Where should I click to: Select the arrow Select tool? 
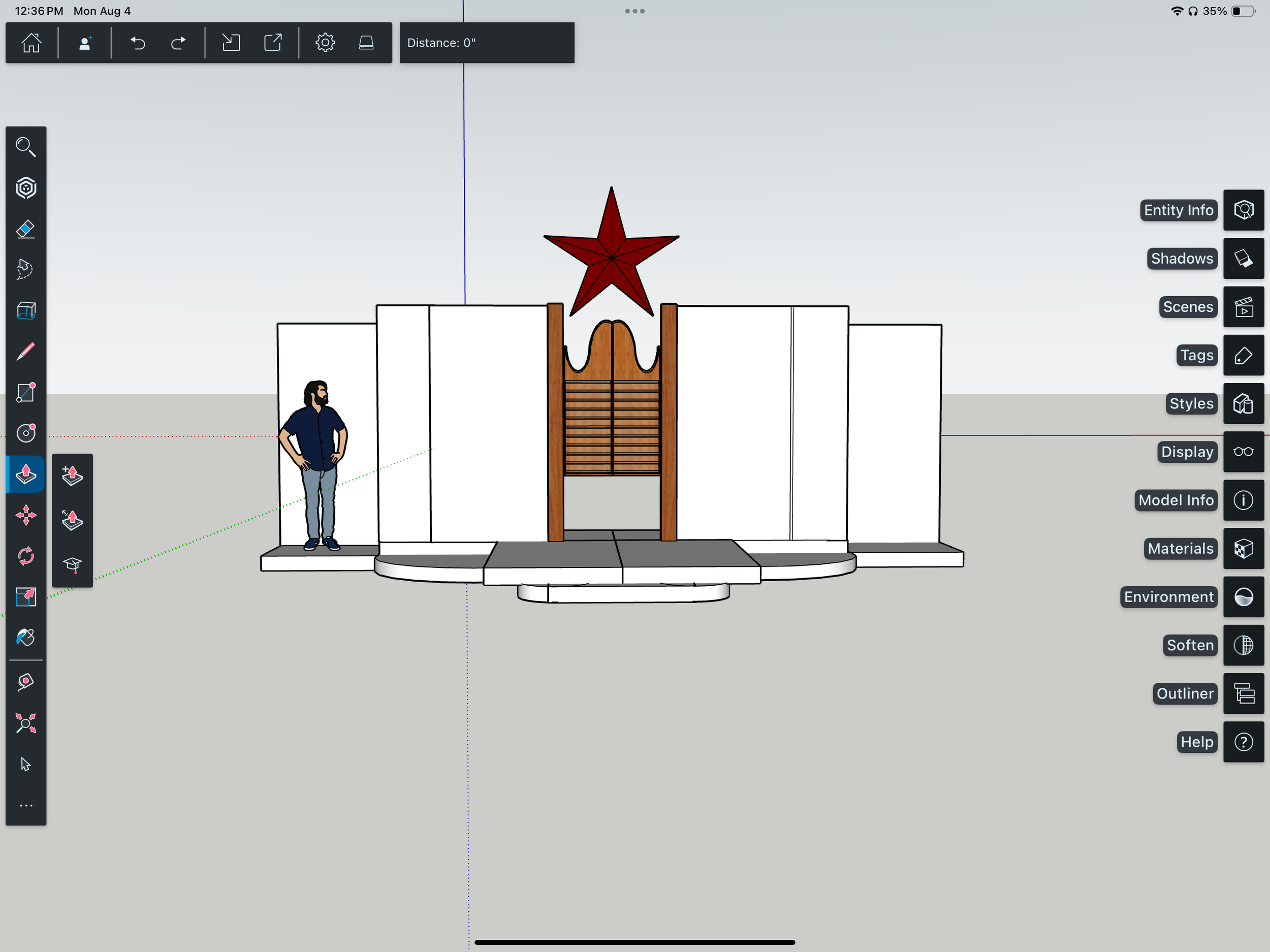pyautogui.click(x=26, y=764)
